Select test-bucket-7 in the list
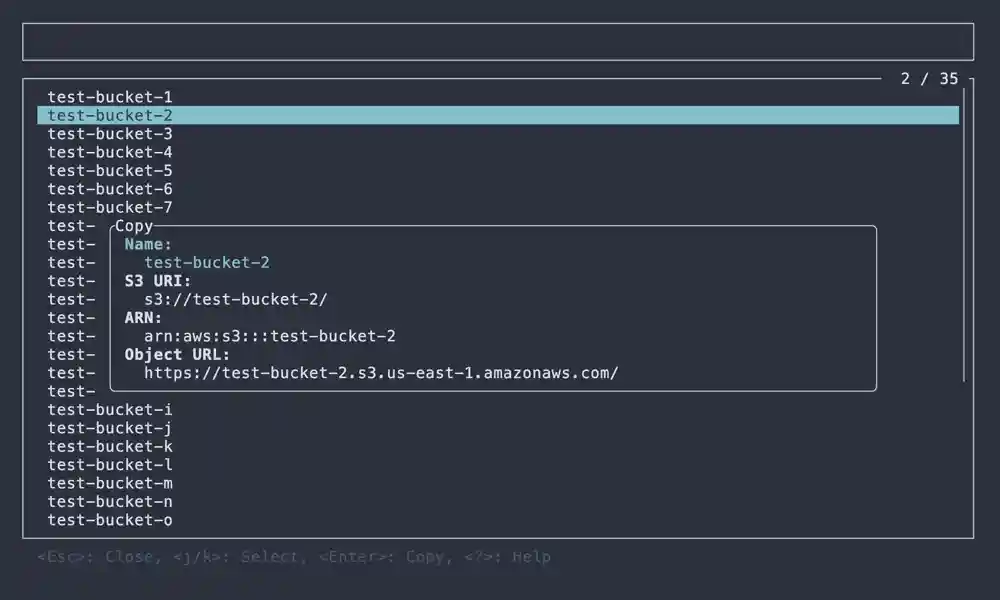 click(x=110, y=208)
